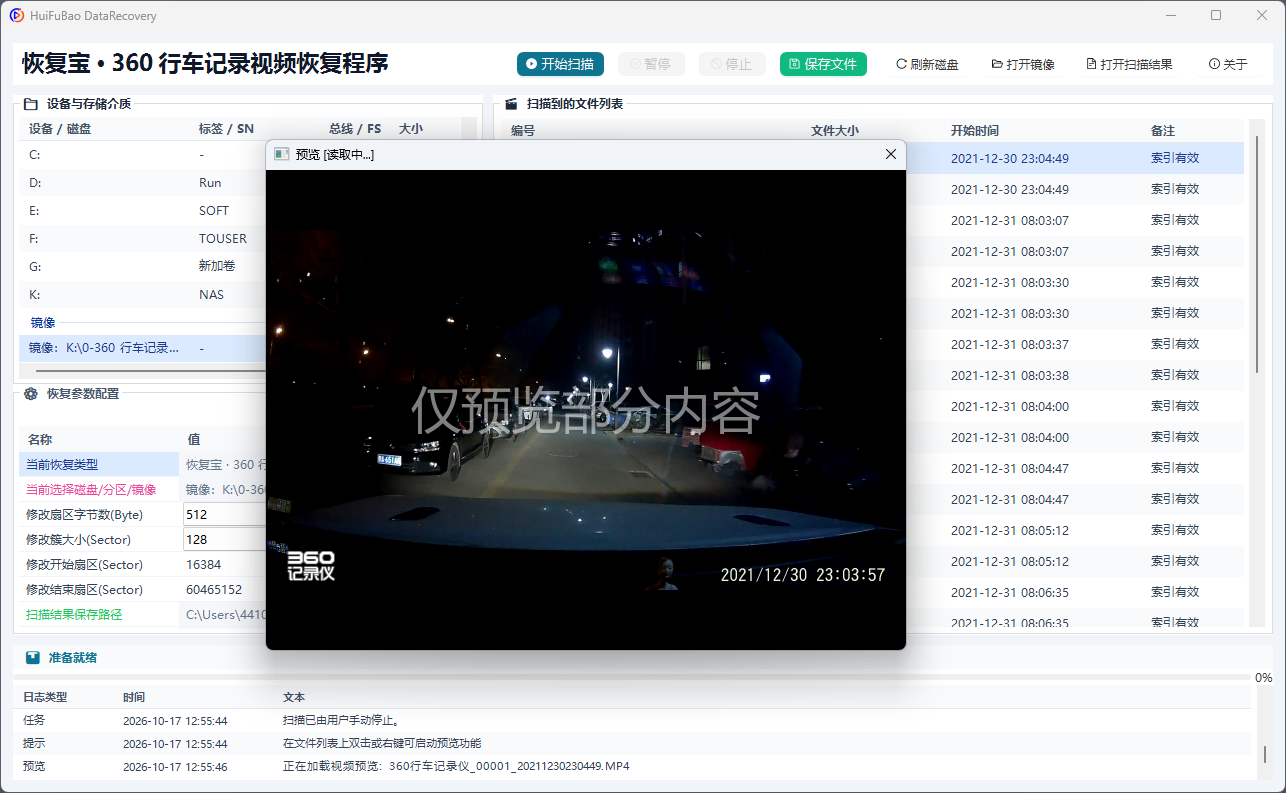Select the file row timed 2021-12-31 08:03:37

click(1075, 344)
